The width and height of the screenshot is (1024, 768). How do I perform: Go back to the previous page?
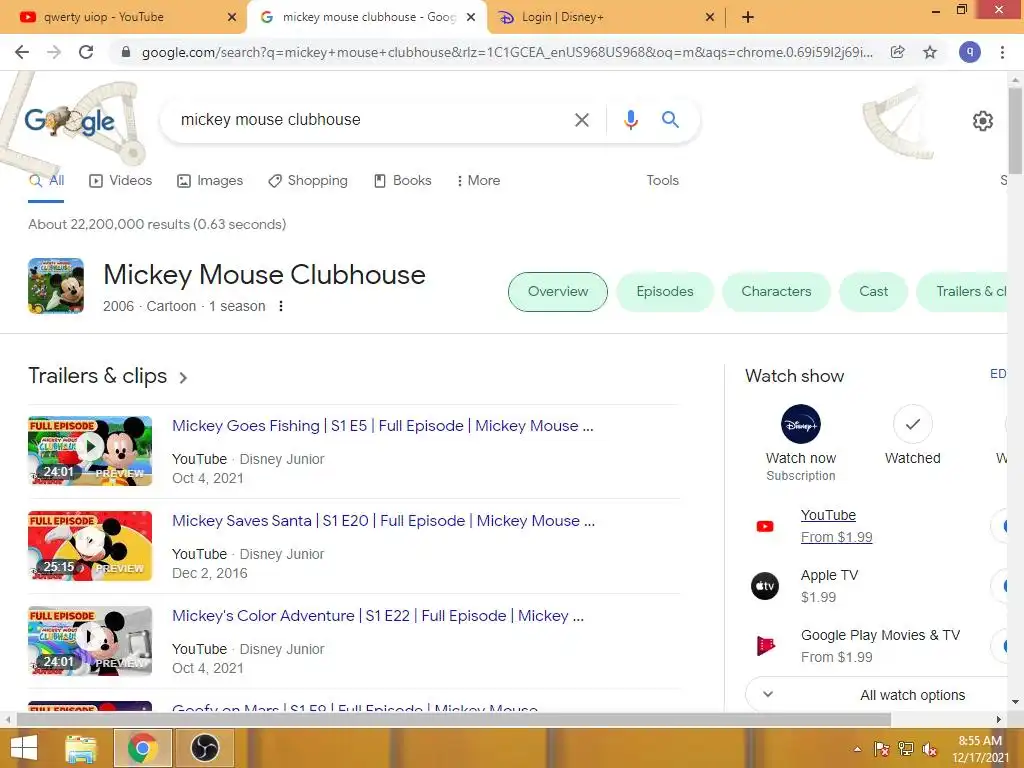(22, 52)
